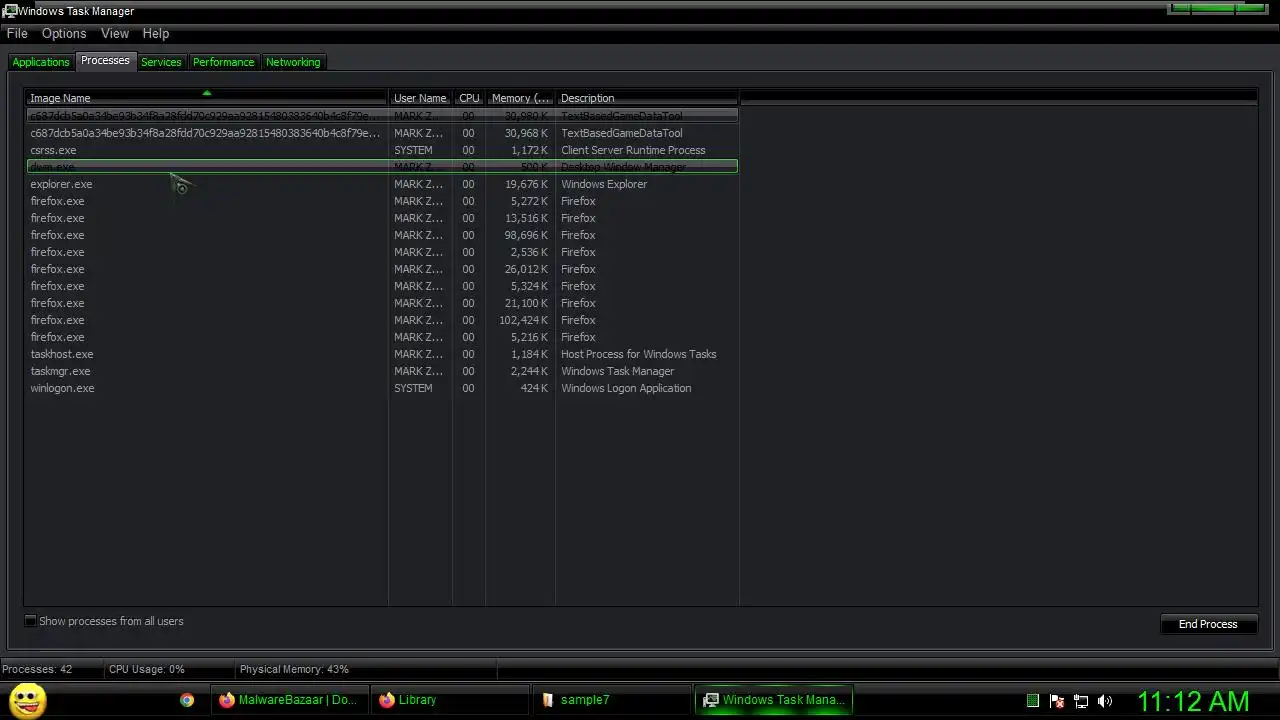
Task: Select firefox.exe using 5,216 K
Action: [x=382, y=337]
